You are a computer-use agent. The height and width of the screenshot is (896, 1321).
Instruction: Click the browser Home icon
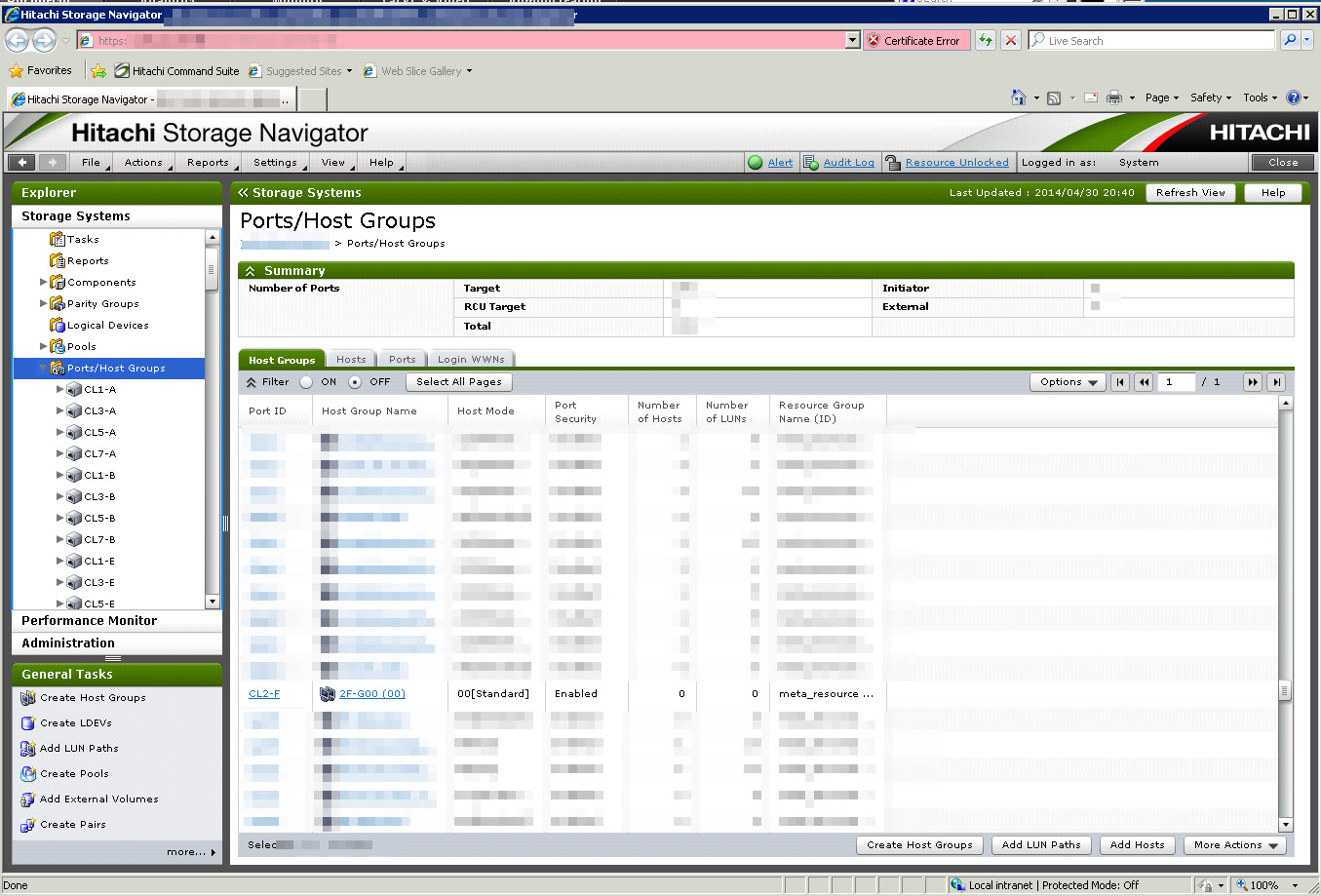(x=1019, y=97)
